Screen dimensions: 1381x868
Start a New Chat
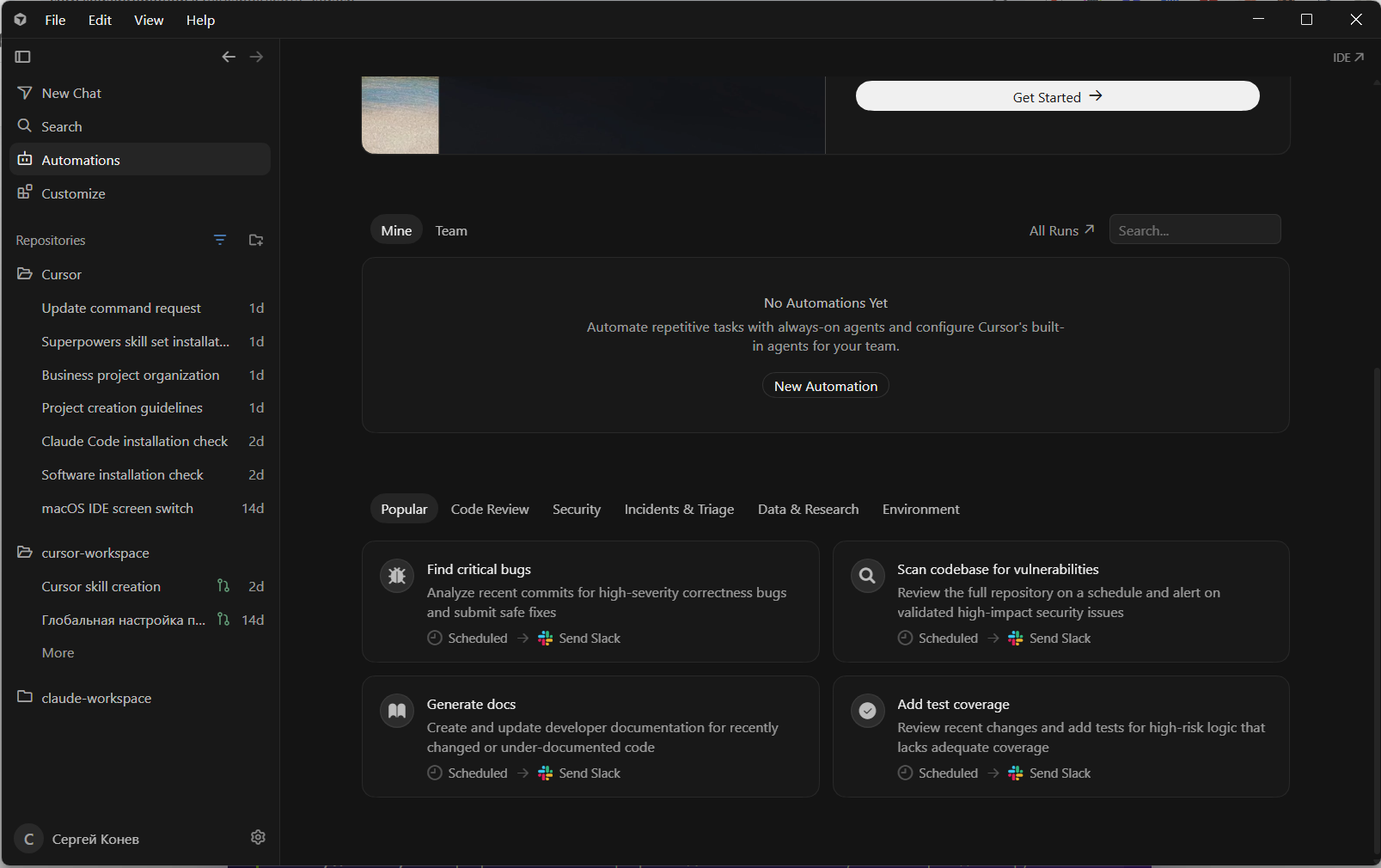[x=140, y=93]
